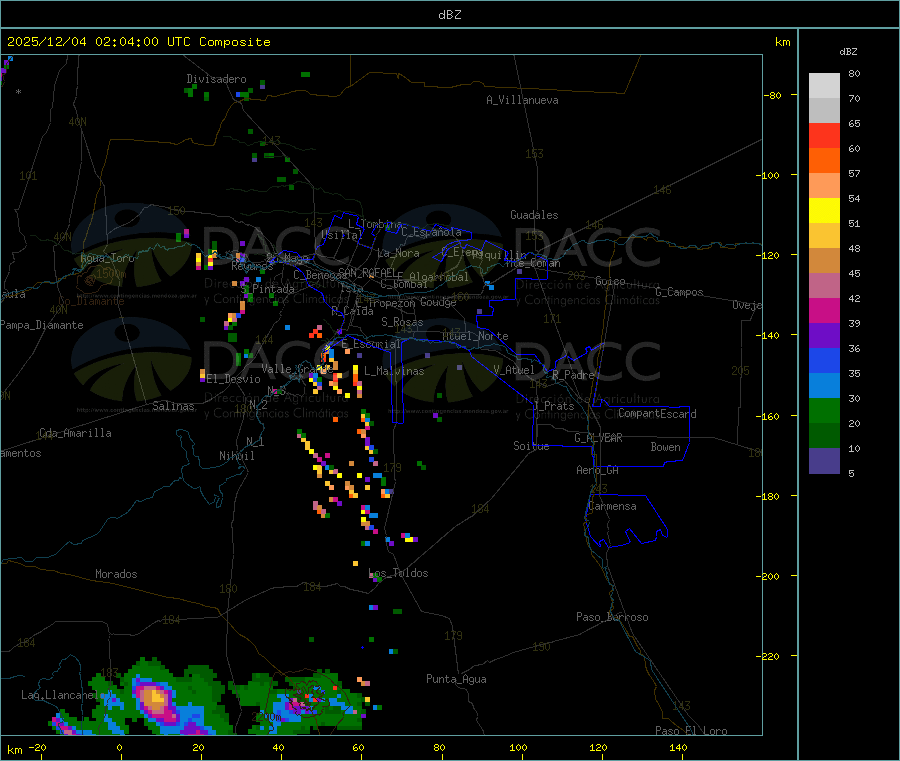
Task: Click the Aero_GA map label
Action: click(598, 470)
